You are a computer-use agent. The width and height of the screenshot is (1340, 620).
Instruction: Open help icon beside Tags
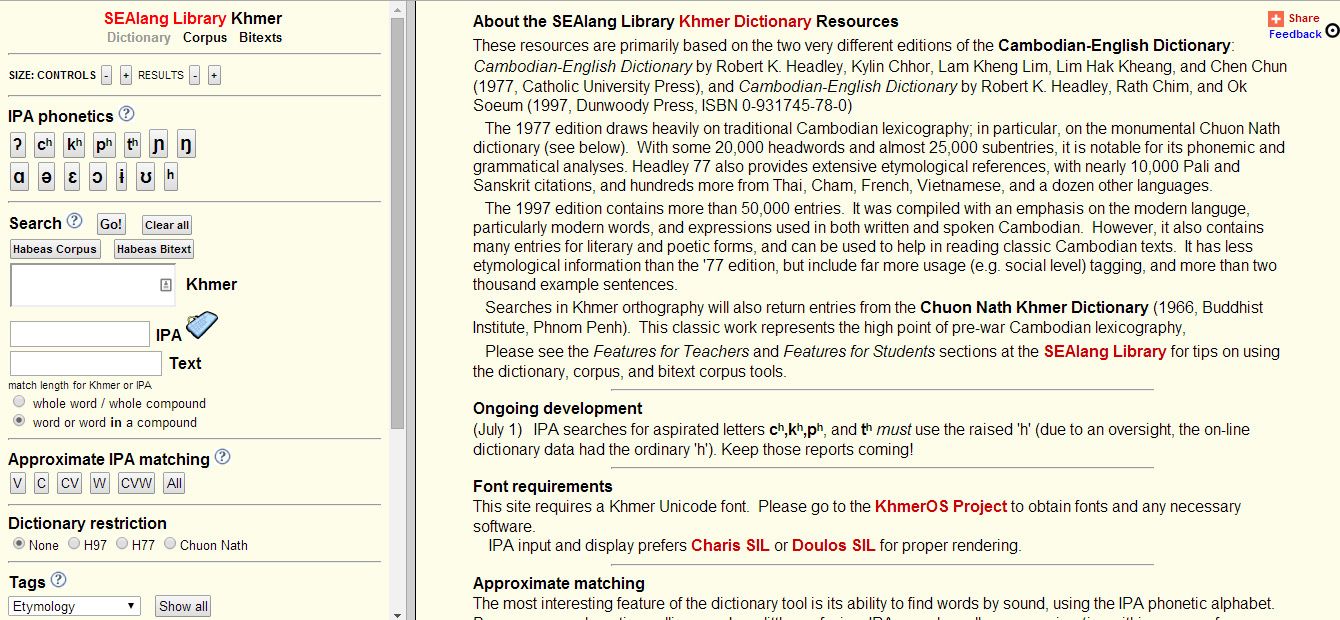(x=58, y=580)
